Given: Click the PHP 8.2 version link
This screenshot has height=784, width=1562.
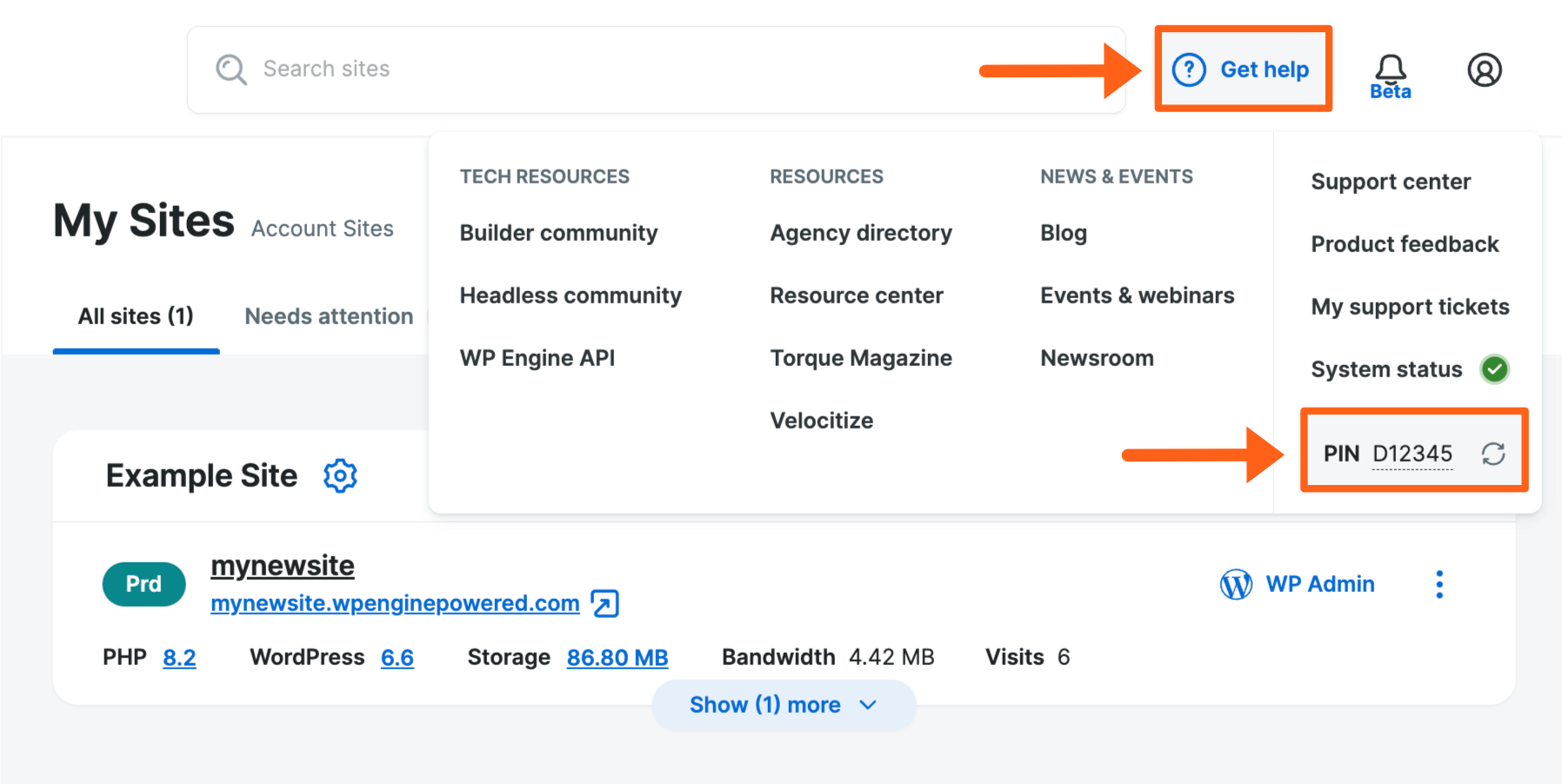Looking at the screenshot, I should [179, 658].
